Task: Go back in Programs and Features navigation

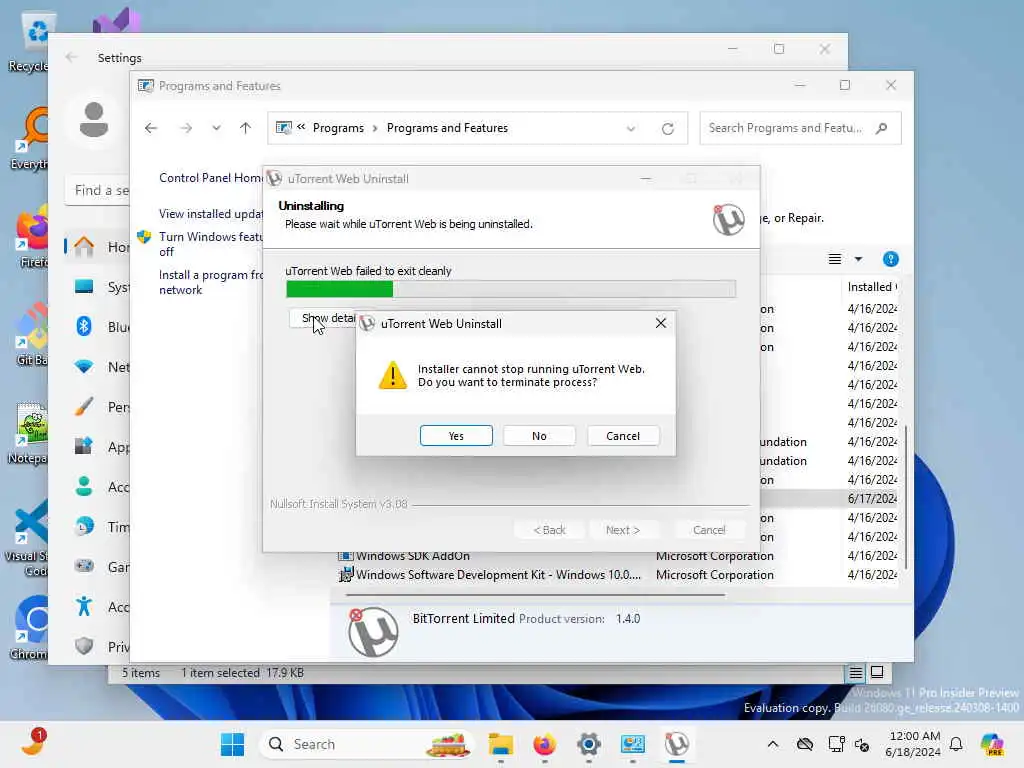Action: coord(151,128)
